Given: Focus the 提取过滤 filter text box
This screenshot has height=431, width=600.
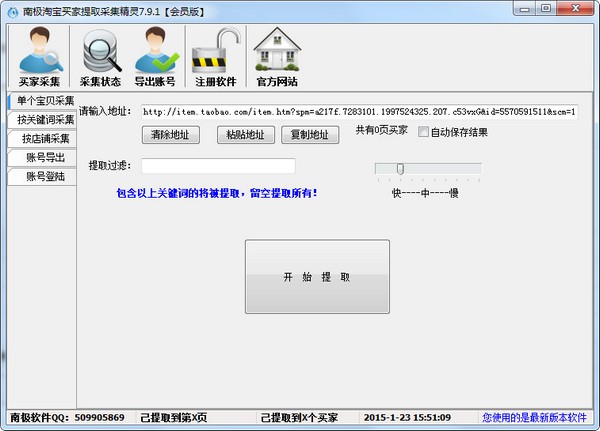Looking at the screenshot, I should pyautogui.click(x=218, y=166).
